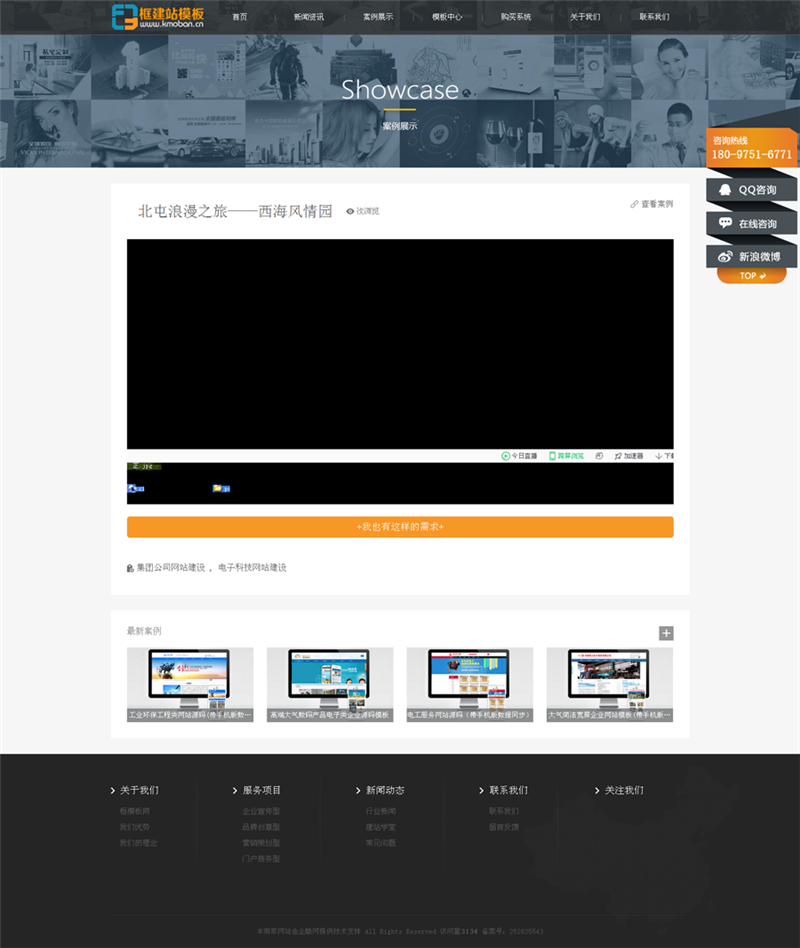800x948 pixels.
Task: Select 模板中心 from the top menu
Action: (x=447, y=17)
